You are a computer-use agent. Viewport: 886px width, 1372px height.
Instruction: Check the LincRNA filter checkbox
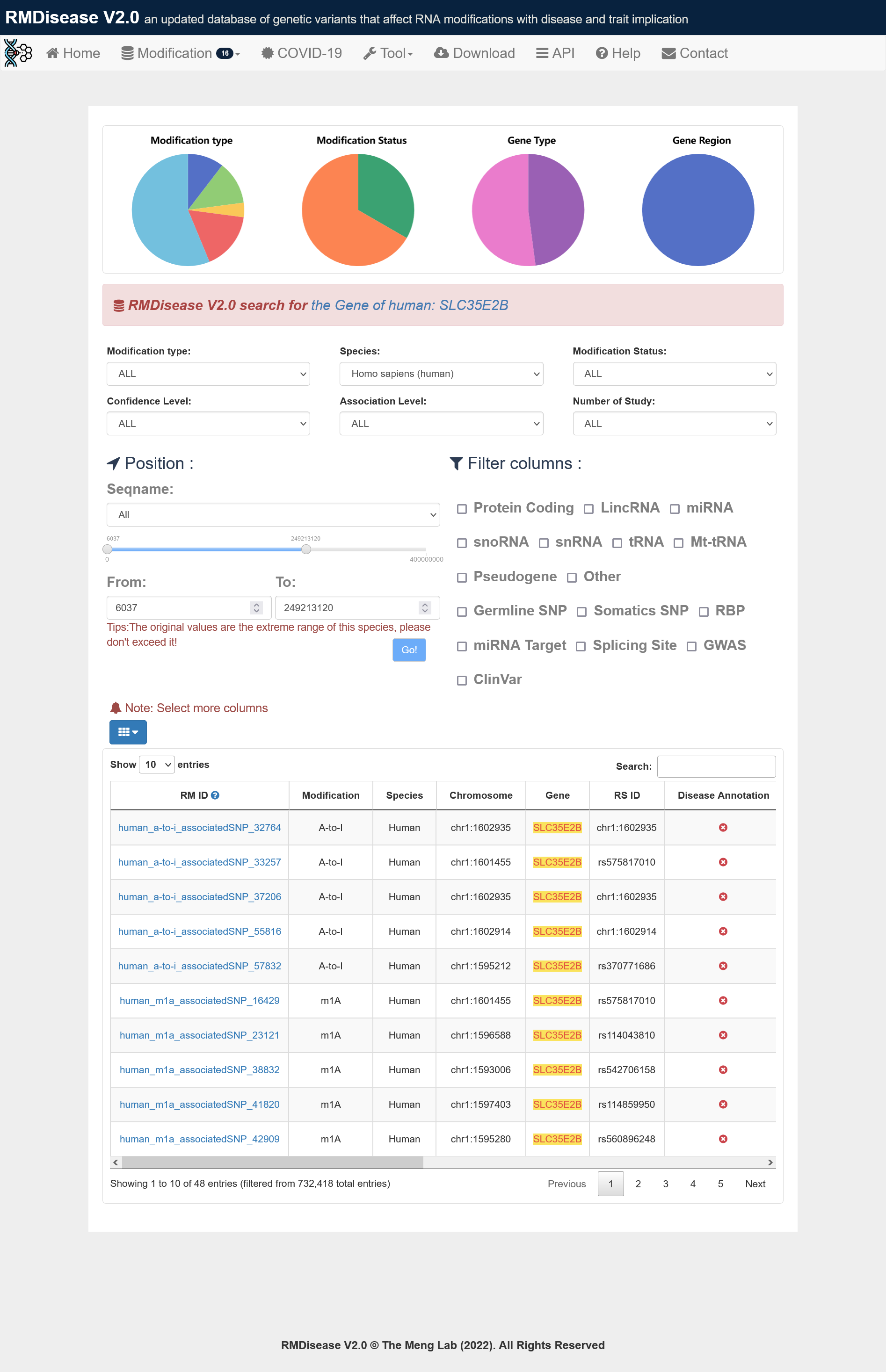[x=588, y=509]
